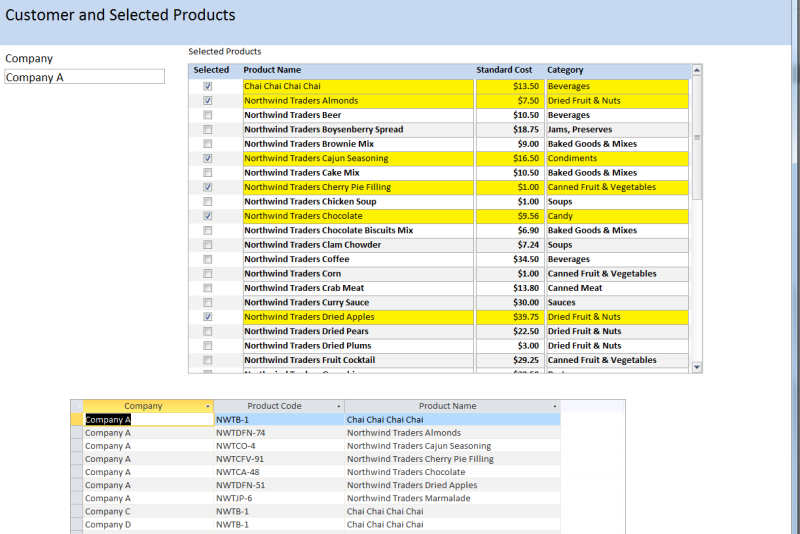Click the $34.50 Coffee cost field

point(510,259)
